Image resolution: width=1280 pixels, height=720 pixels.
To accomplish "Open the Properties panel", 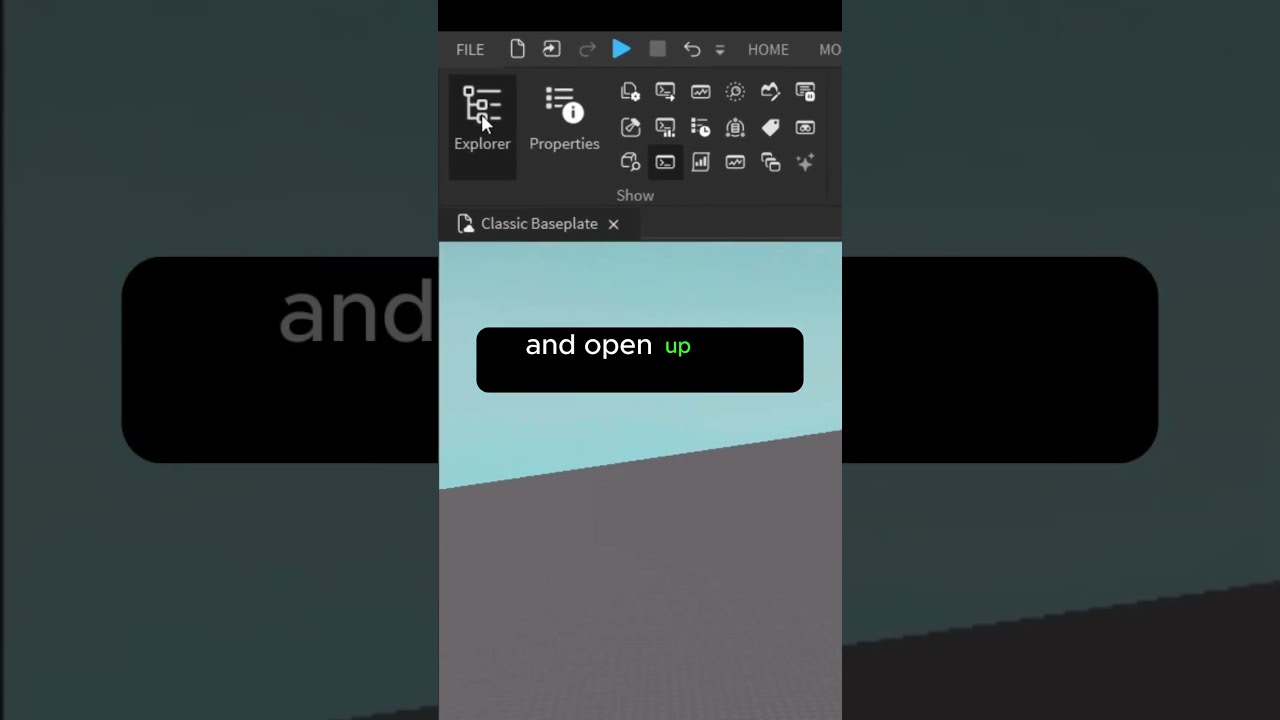I will (x=564, y=119).
